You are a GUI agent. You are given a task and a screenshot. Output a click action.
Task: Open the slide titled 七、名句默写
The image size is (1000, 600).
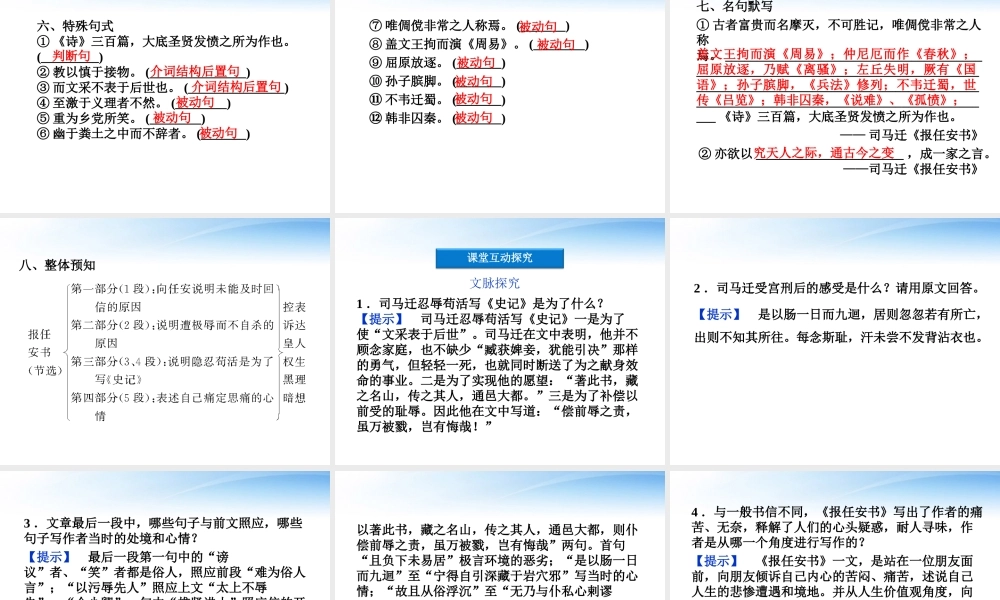[x=835, y=106]
